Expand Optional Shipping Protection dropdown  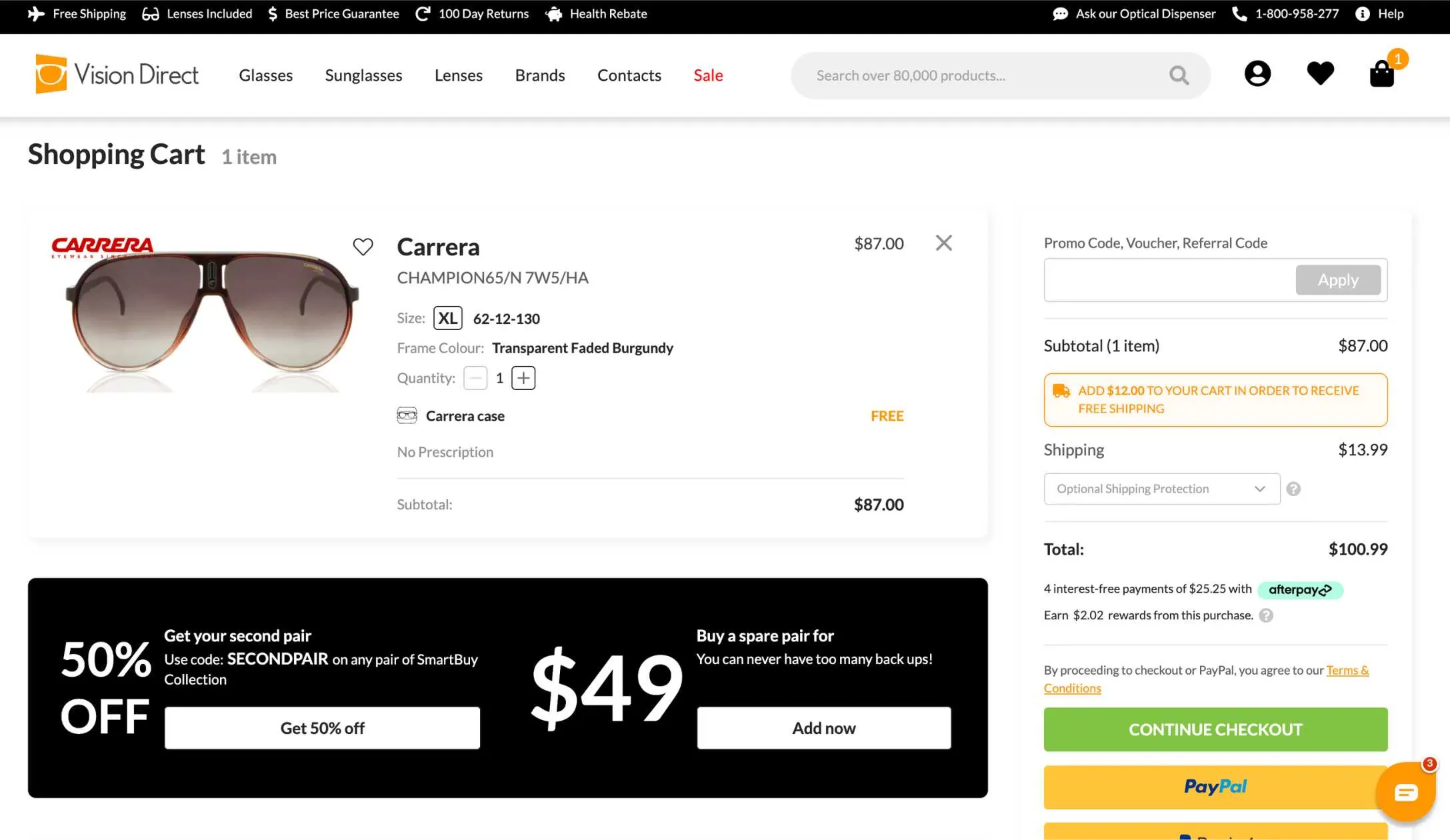coord(1161,489)
